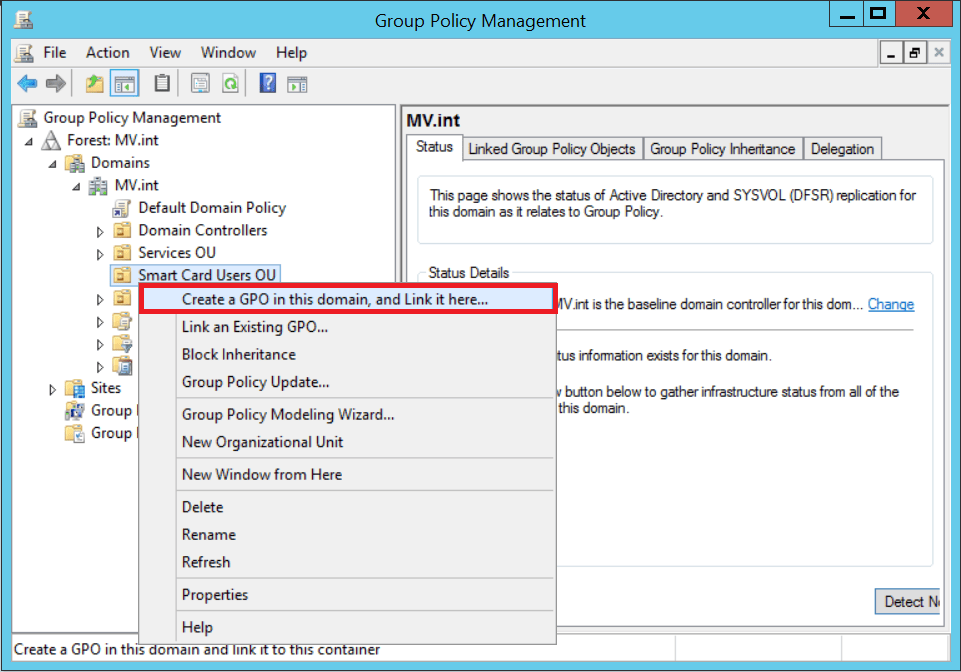Image resolution: width=961 pixels, height=672 pixels.
Task: Click the Refresh toolbar icon
Action: pos(230,83)
